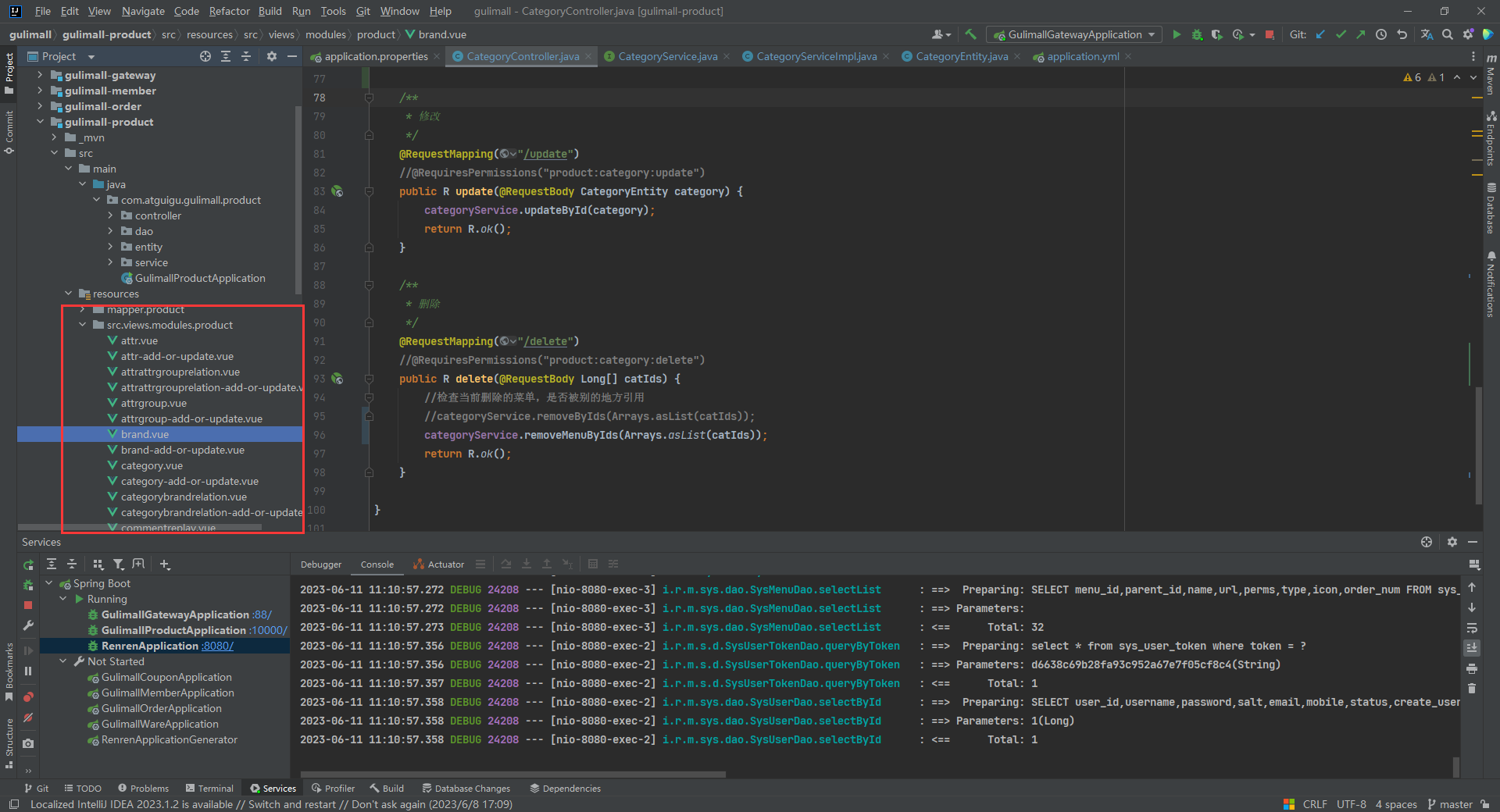Toggle mute breakpoints in the Services sidebar
1500x812 pixels.
coord(28,718)
